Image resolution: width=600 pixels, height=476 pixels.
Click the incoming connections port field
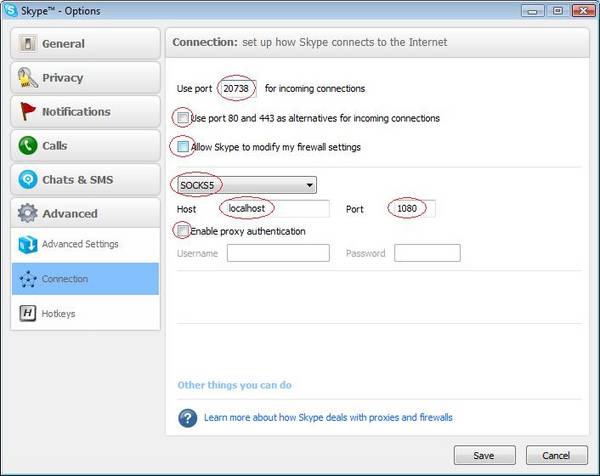pos(238,88)
